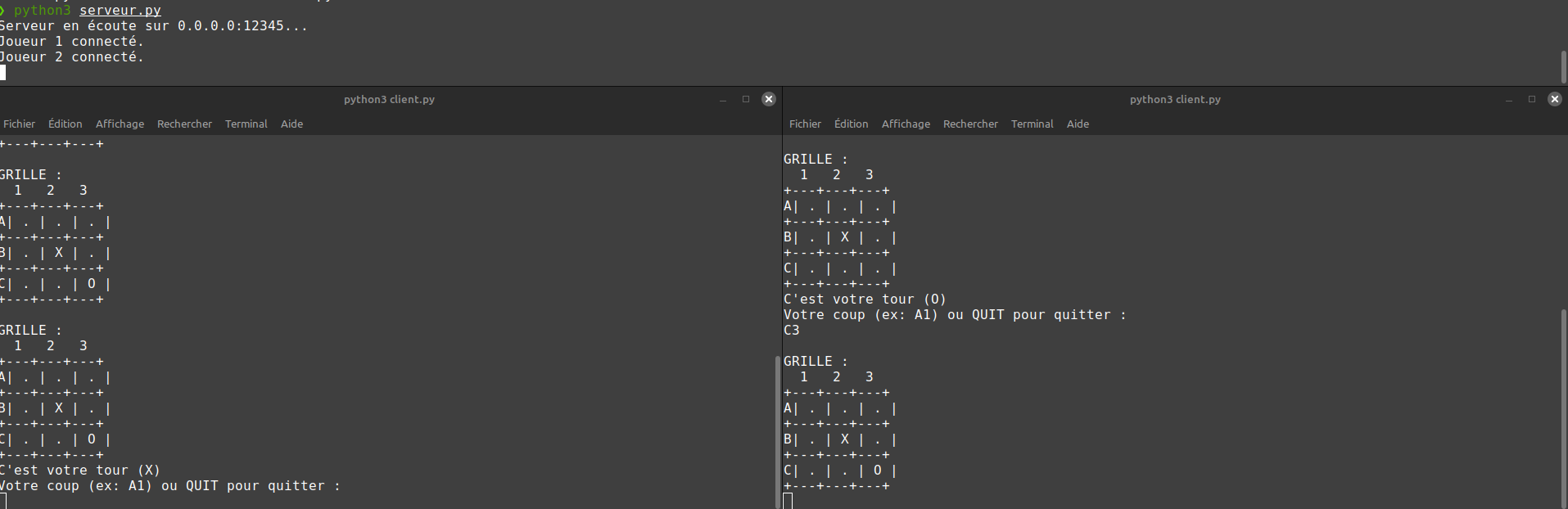The image size is (1568, 509).
Task: Maximize the right client.py terminal window
Action: 1531,99
